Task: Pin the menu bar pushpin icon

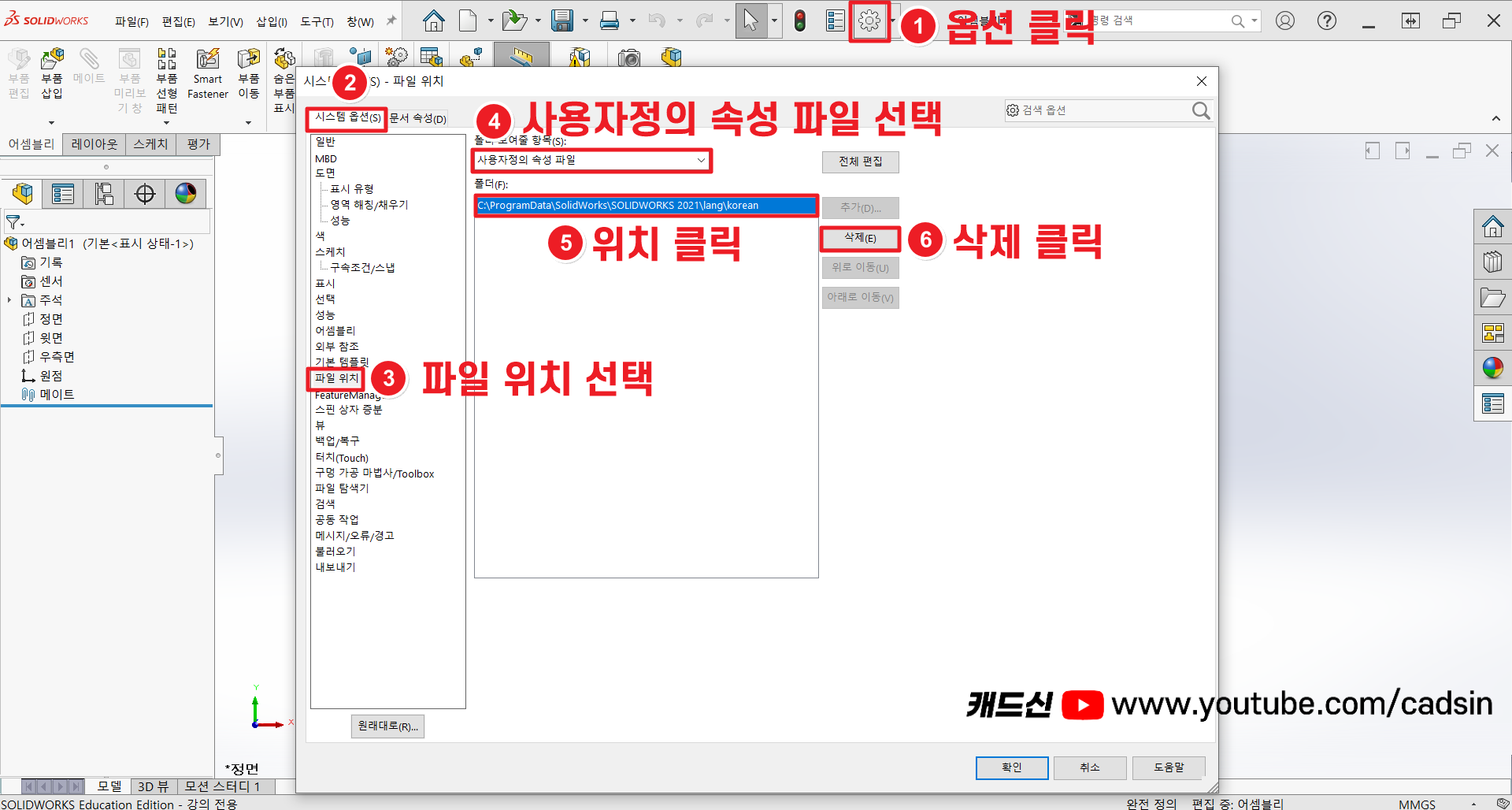Action: click(x=391, y=21)
